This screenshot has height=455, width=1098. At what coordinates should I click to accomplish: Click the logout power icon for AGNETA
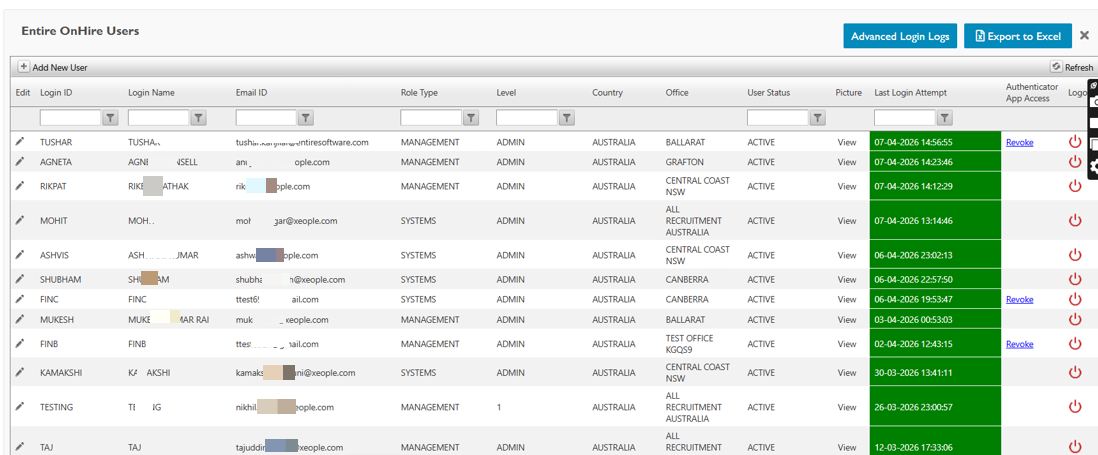pos(1075,162)
